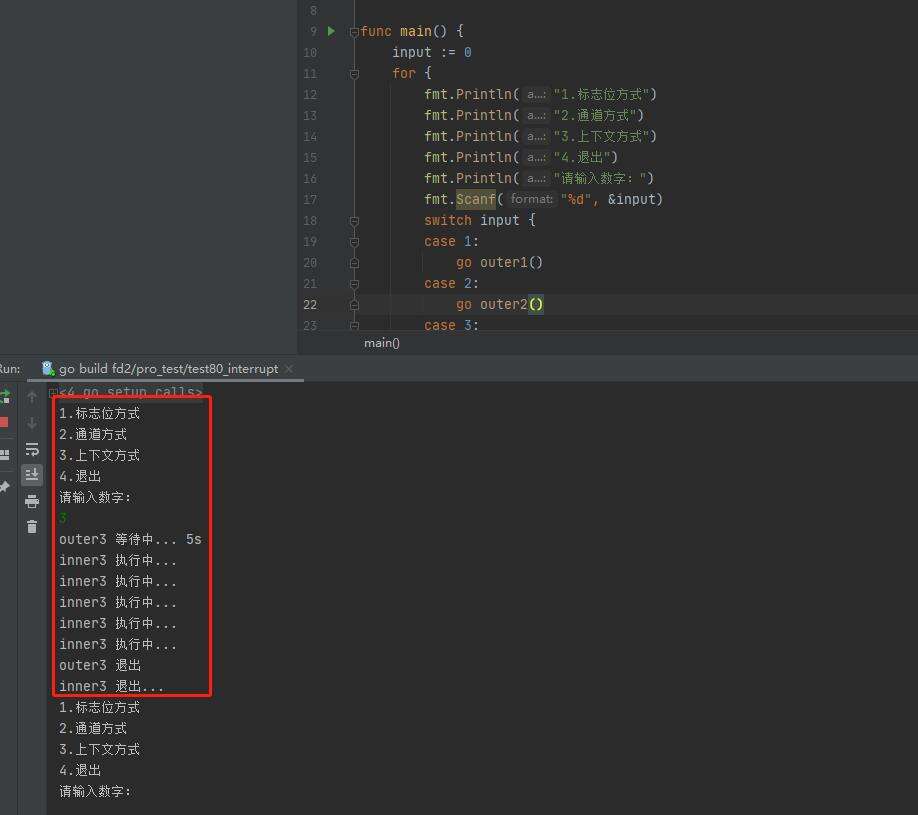Click 'go outer2()' on line 22
The width and height of the screenshot is (918, 815).
pos(499,304)
